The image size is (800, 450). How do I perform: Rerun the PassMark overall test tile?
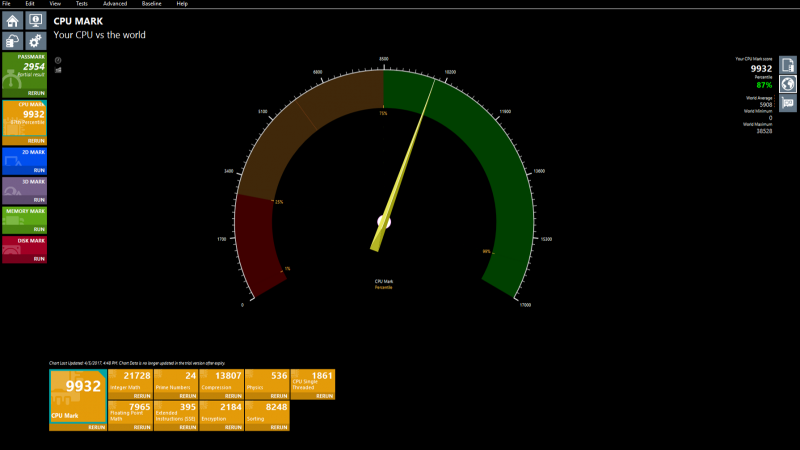click(37, 93)
